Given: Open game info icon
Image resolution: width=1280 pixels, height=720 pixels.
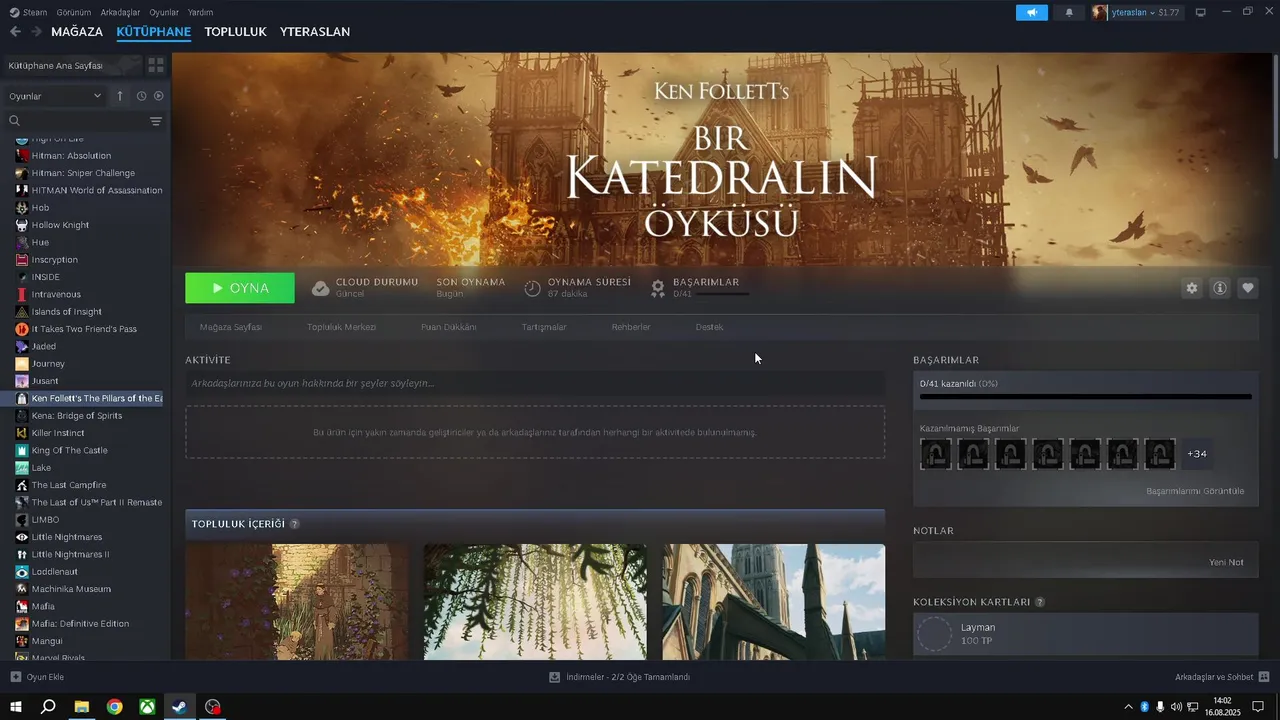Looking at the screenshot, I should coord(1220,288).
